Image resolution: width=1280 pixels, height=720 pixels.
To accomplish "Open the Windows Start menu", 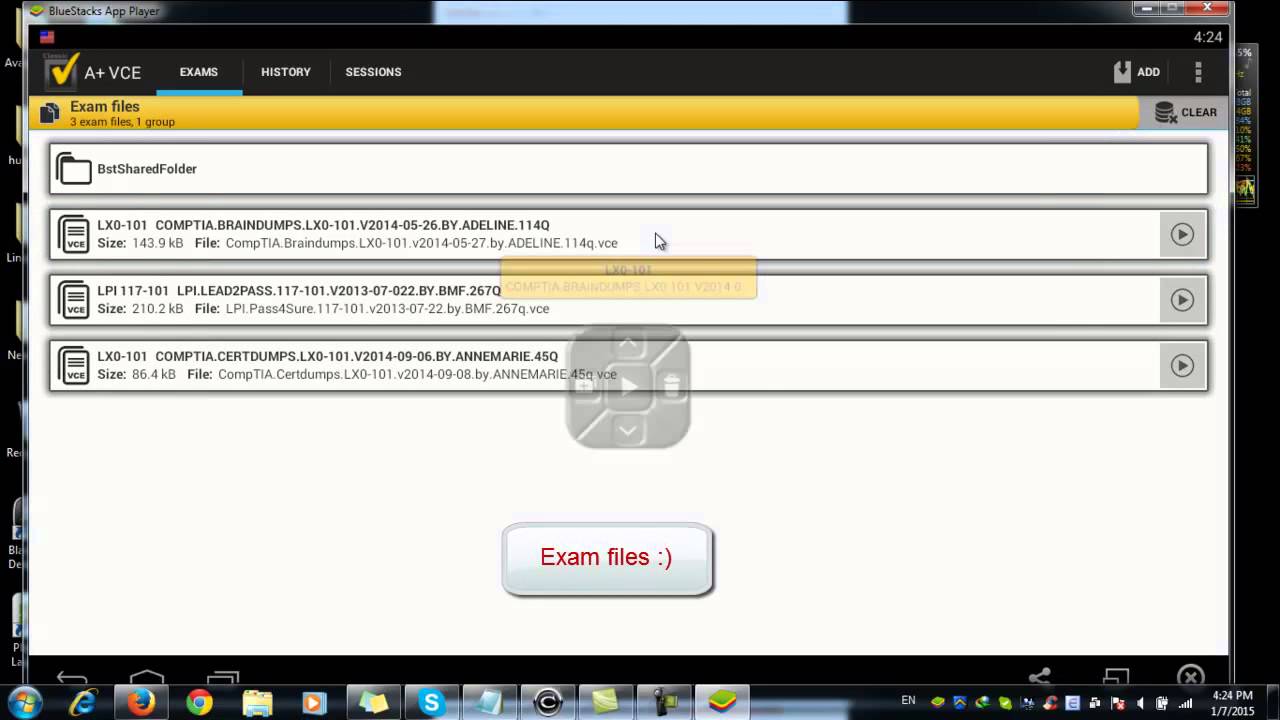I will [24, 703].
